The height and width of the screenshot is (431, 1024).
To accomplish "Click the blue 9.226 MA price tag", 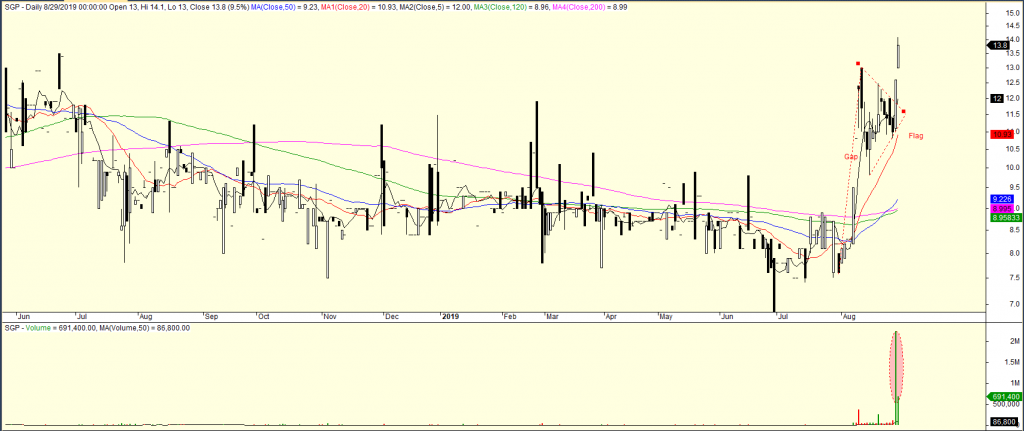I will click(1002, 198).
